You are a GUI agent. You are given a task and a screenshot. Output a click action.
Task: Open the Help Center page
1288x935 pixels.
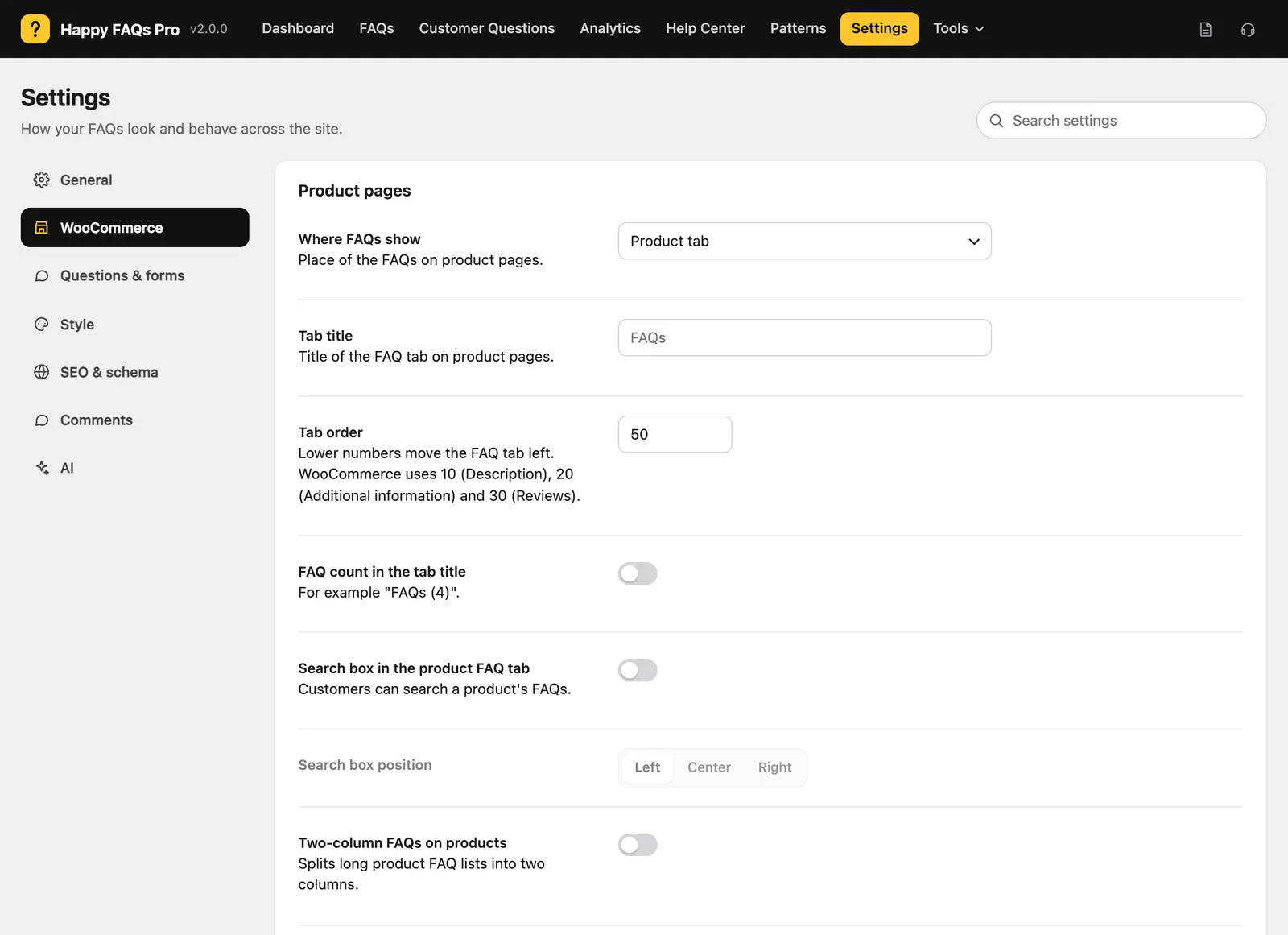(x=705, y=29)
